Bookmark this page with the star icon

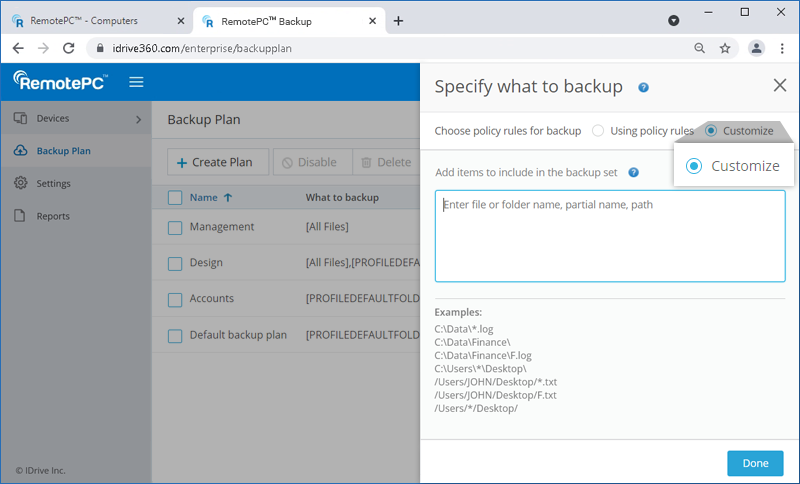(x=725, y=48)
